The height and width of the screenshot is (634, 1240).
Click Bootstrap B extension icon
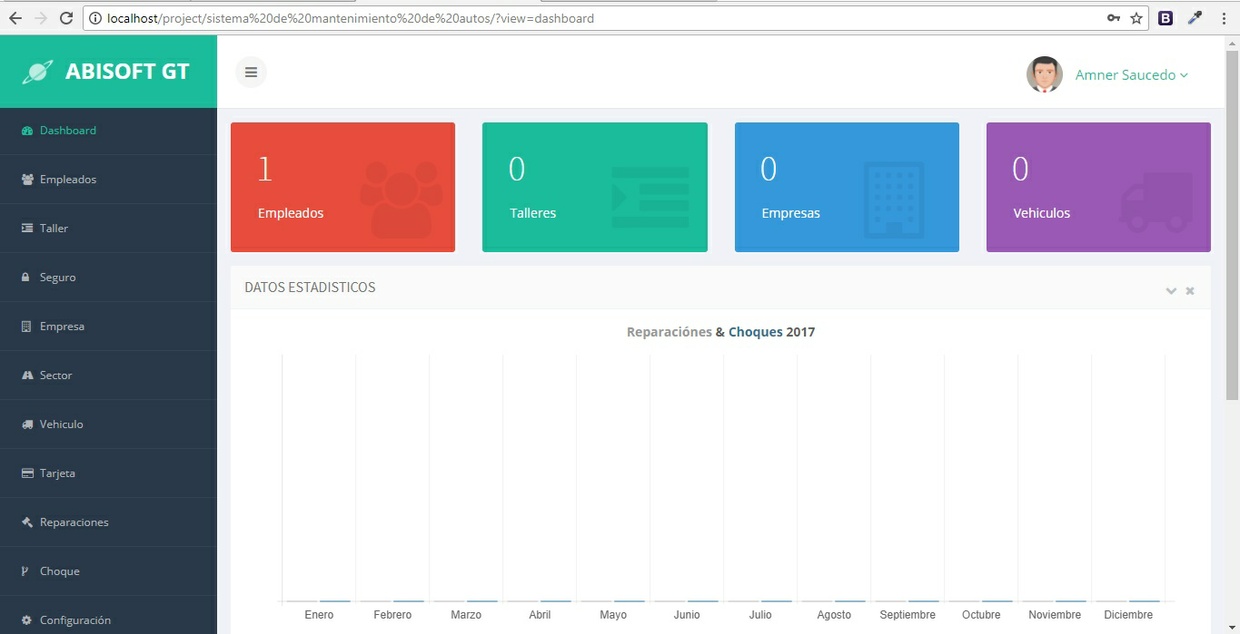click(x=1166, y=18)
